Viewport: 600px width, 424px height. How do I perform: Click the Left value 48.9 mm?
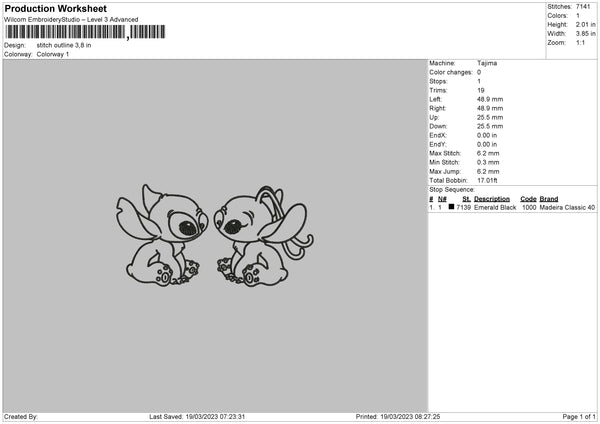click(490, 99)
